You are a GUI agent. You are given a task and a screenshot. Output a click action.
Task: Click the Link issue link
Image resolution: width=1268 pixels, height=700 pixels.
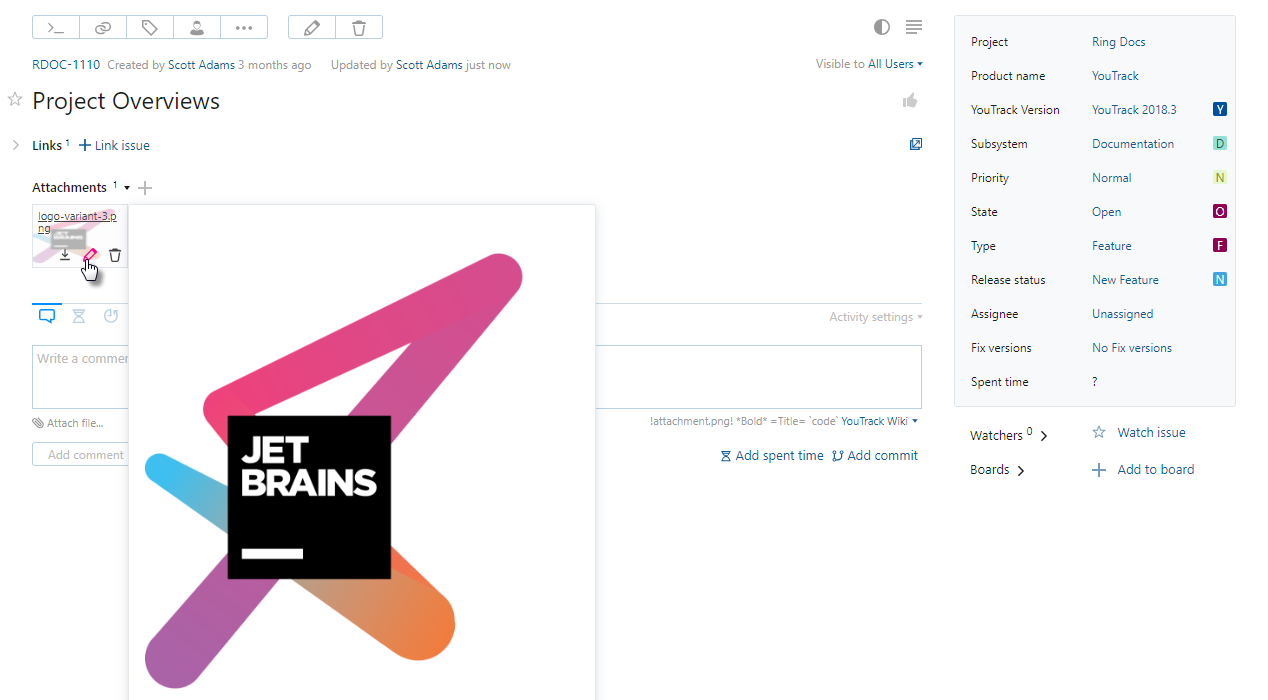114,145
